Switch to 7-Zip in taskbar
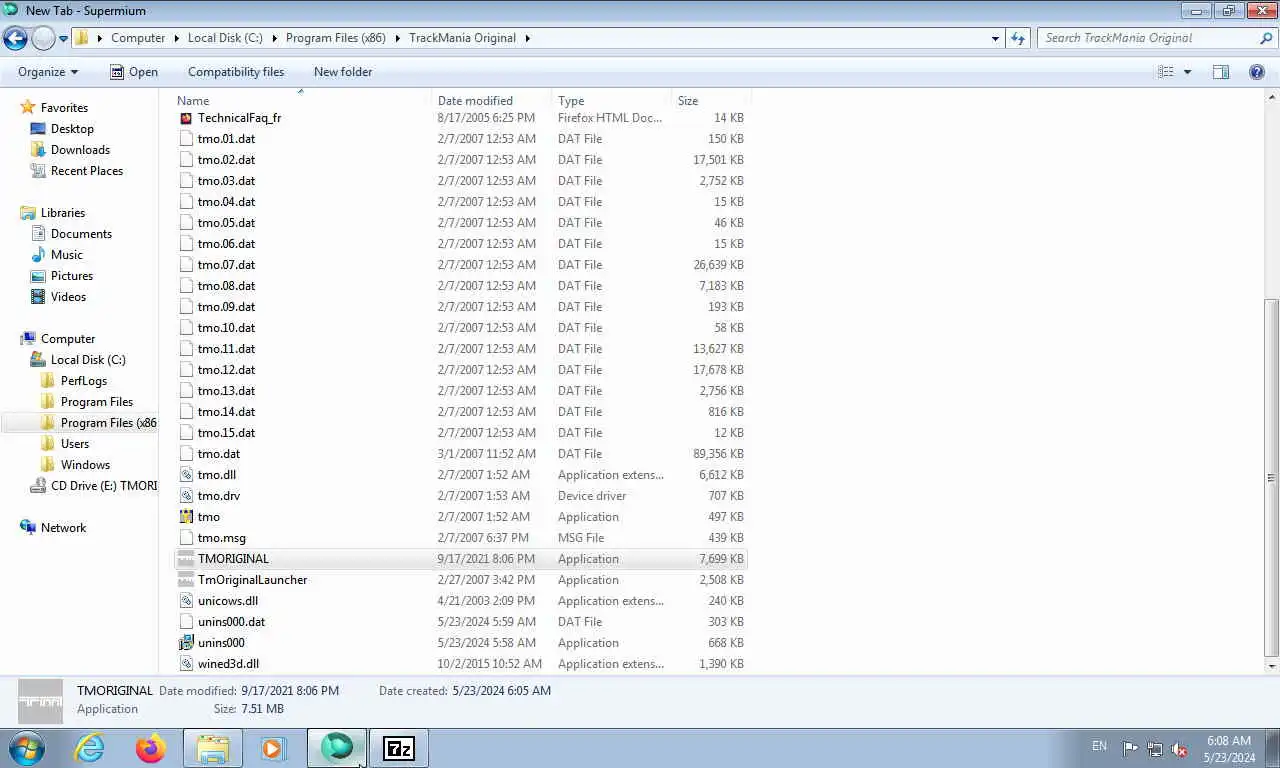 [x=399, y=748]
